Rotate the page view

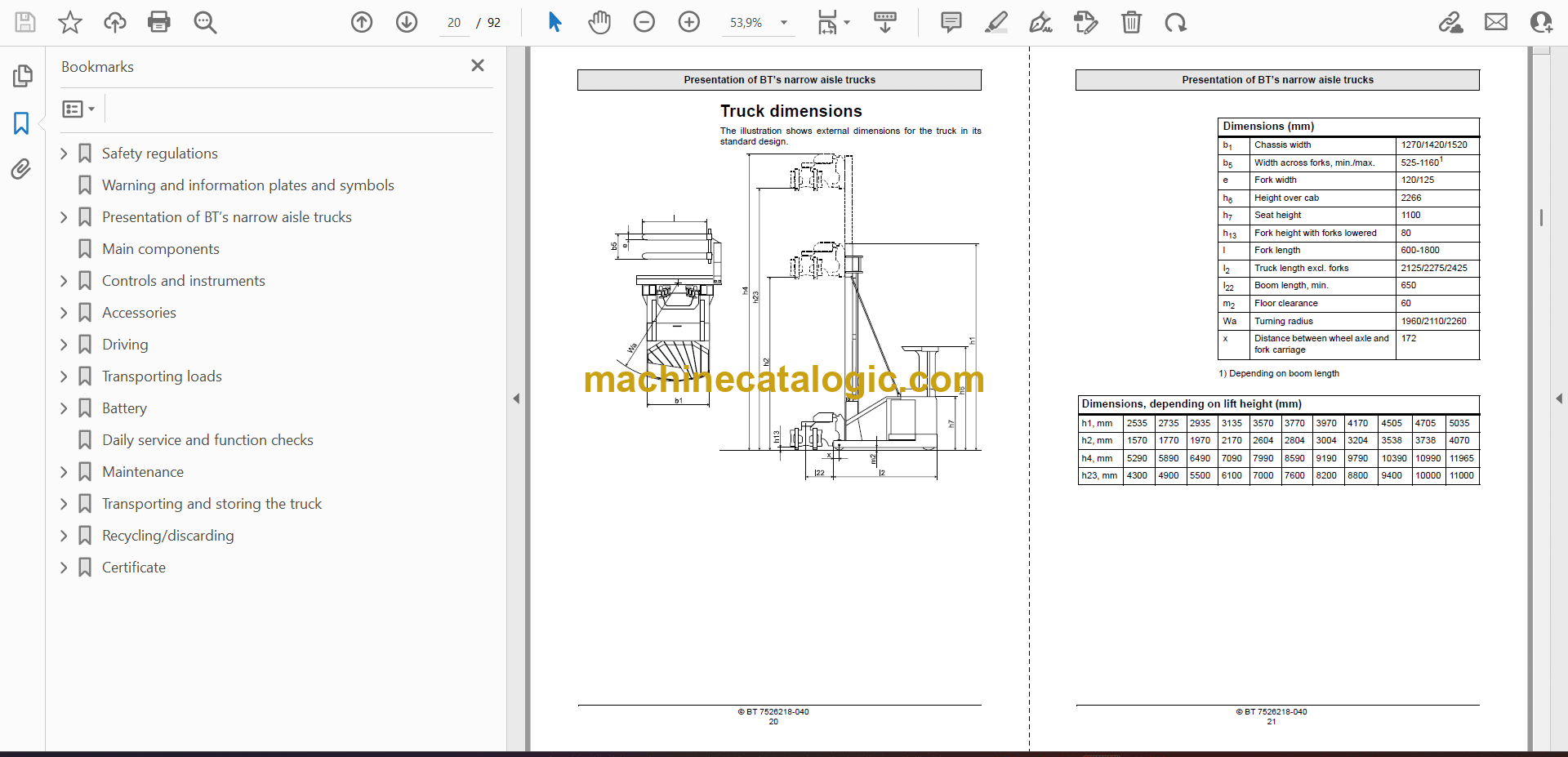(1176, 22)
